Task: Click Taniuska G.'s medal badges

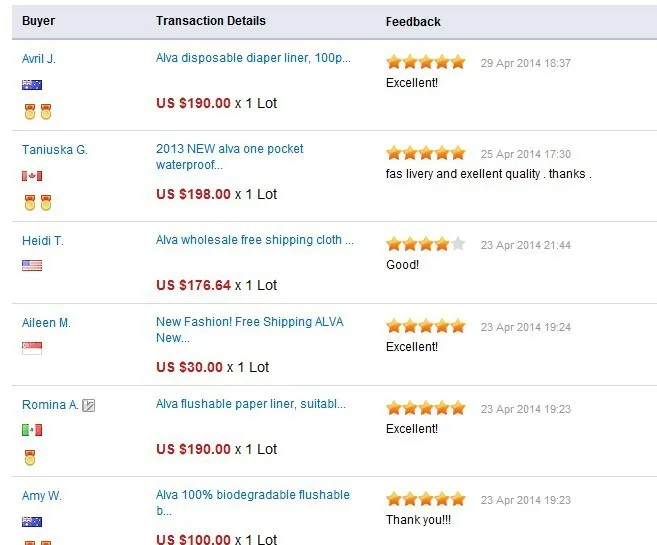Action: [38, 202]
